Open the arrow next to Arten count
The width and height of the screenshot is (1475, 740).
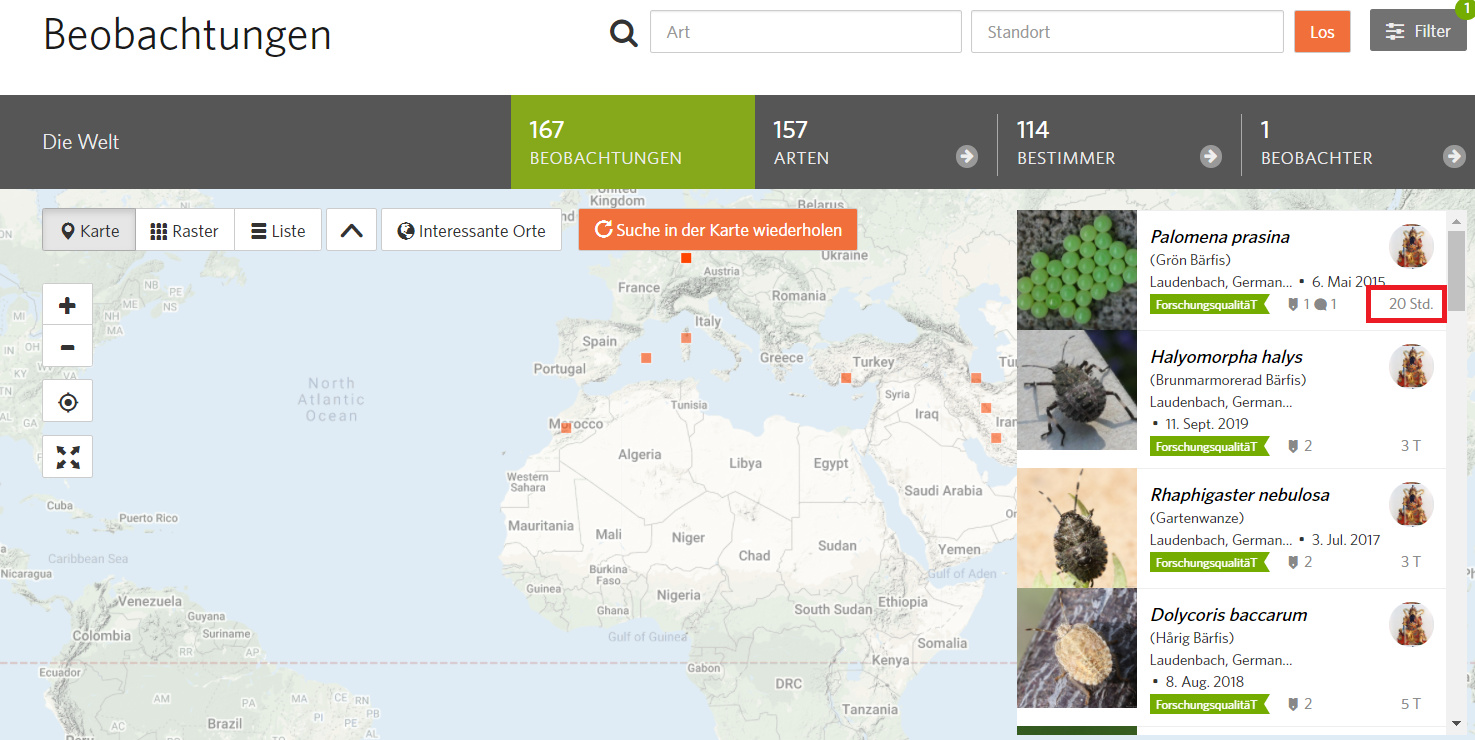tap(966, 156)
